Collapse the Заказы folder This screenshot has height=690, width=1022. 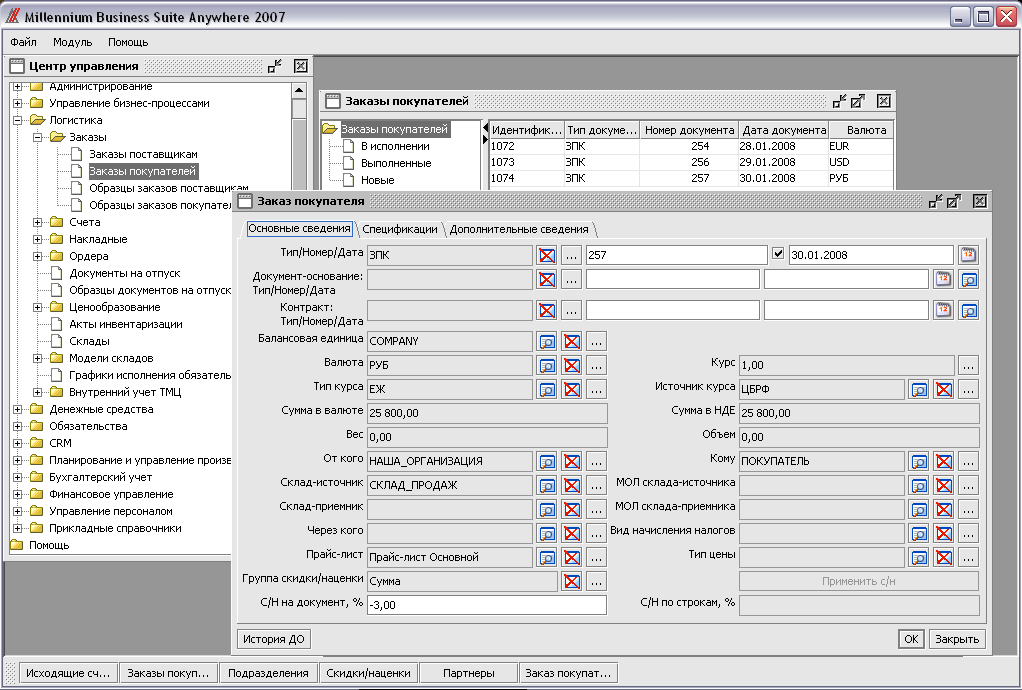[x=38, y=137]
